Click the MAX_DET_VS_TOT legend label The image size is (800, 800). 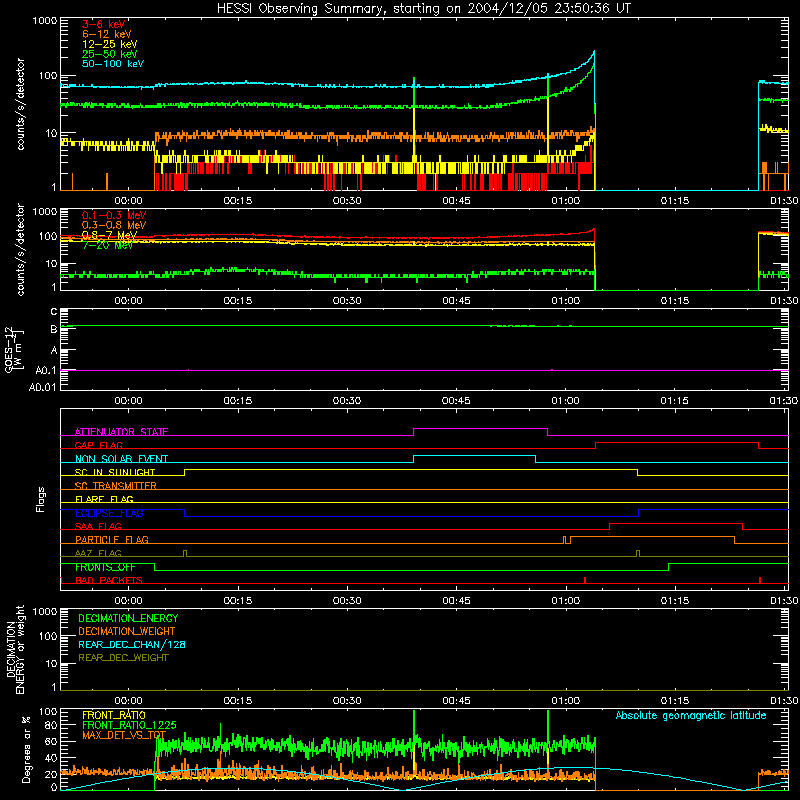124,735
